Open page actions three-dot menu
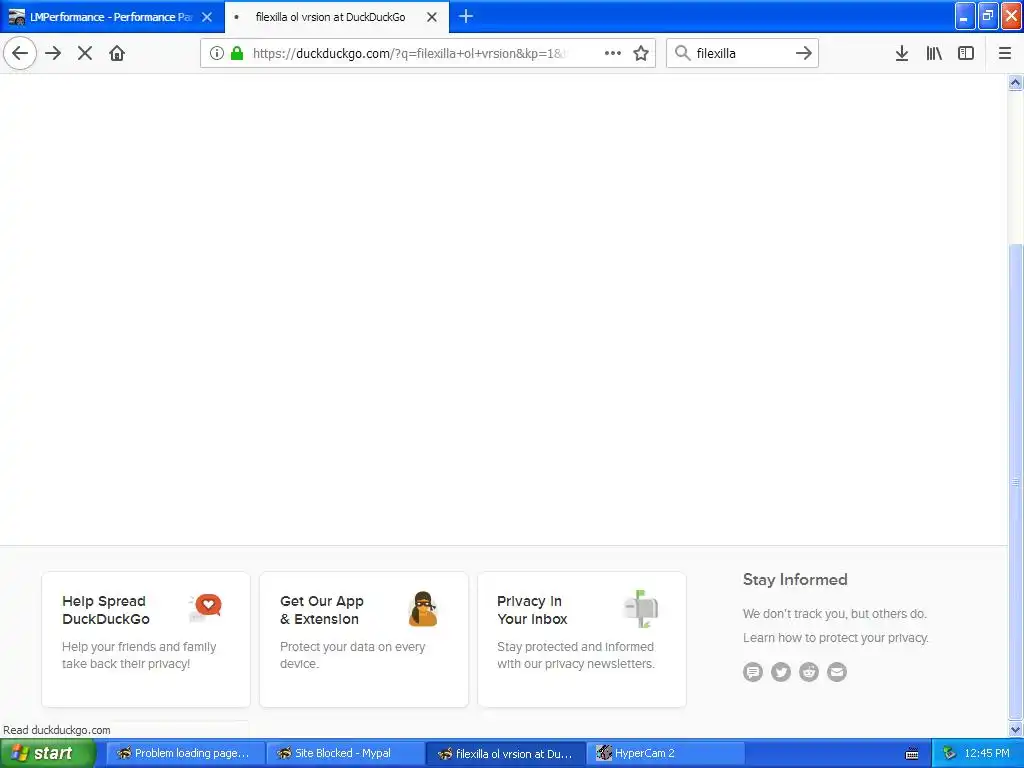Screen dimensions: 1024x768 [613, 53]
